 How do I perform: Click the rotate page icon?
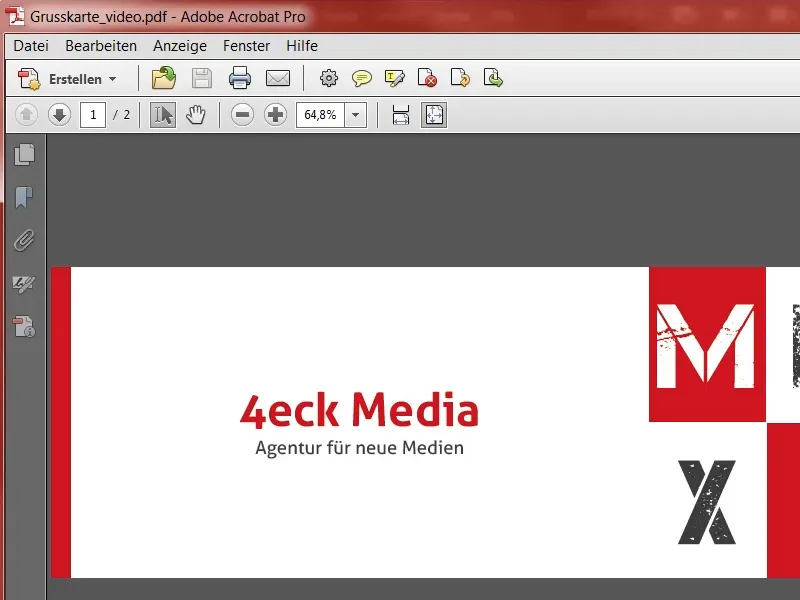(460, 78)
